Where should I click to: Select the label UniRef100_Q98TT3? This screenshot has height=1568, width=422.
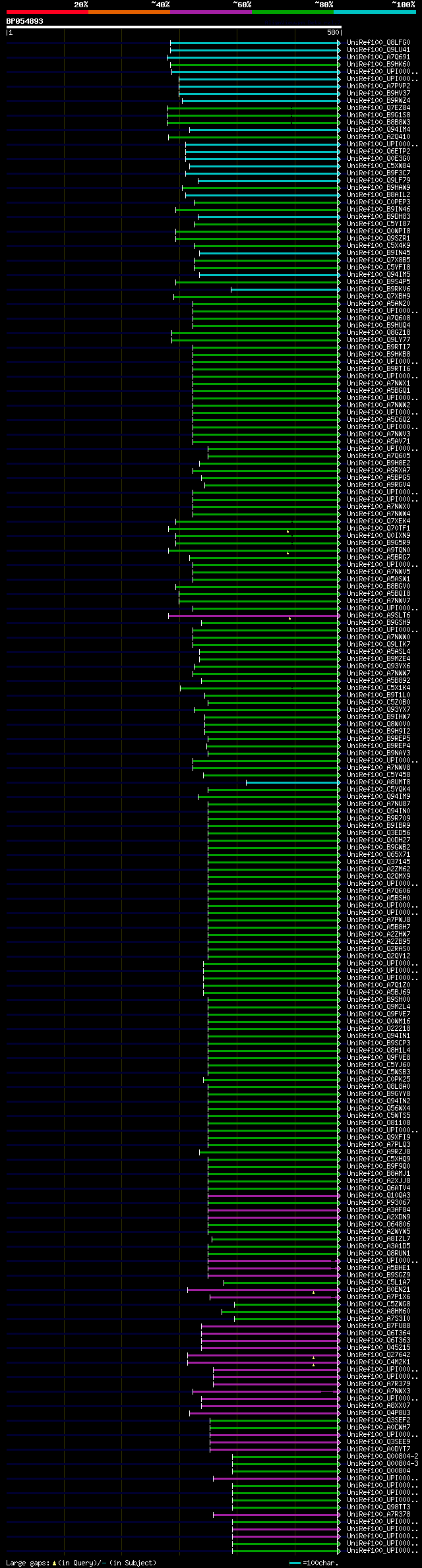[x=378, y=1507]
